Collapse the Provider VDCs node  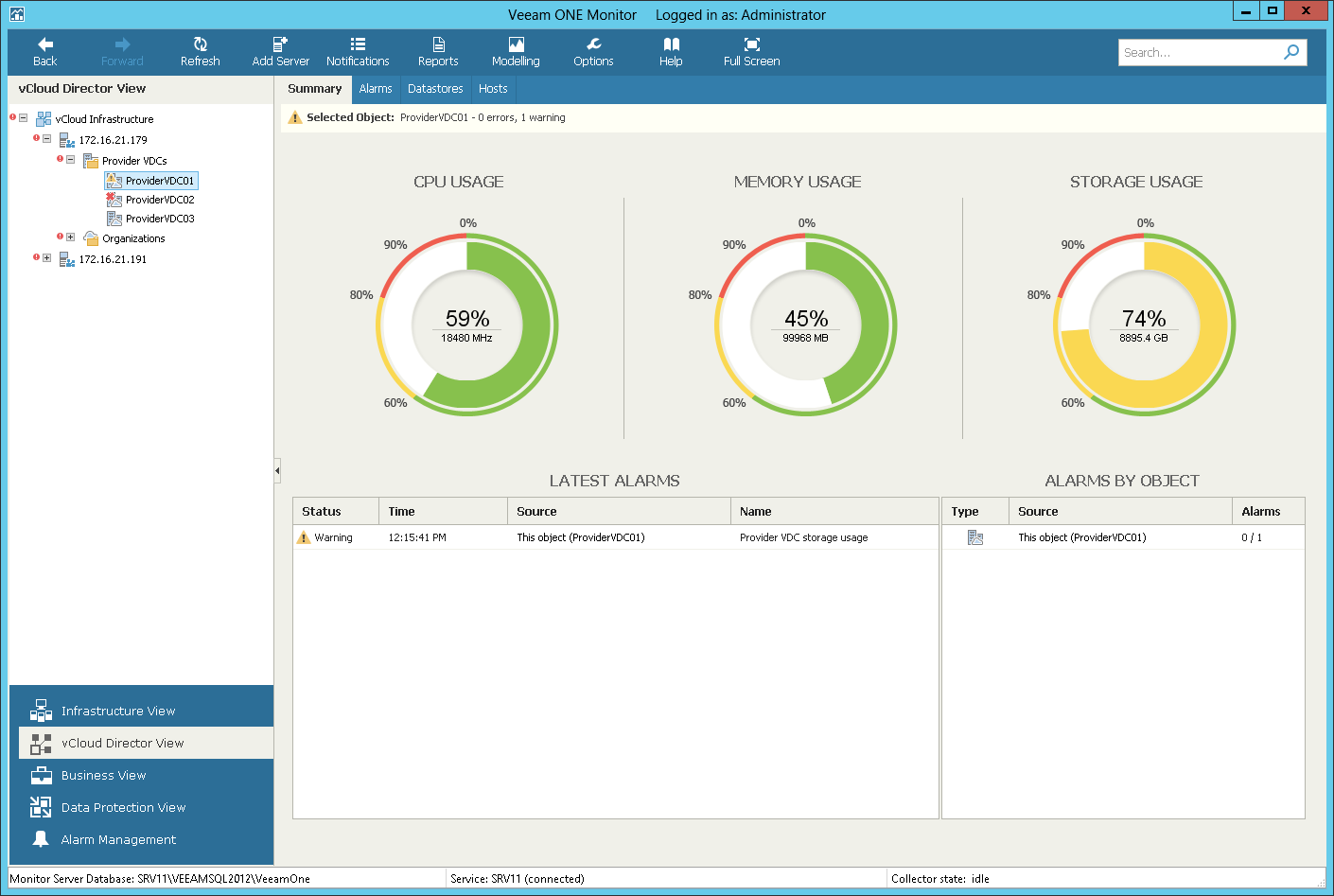[x=70, y=160]
